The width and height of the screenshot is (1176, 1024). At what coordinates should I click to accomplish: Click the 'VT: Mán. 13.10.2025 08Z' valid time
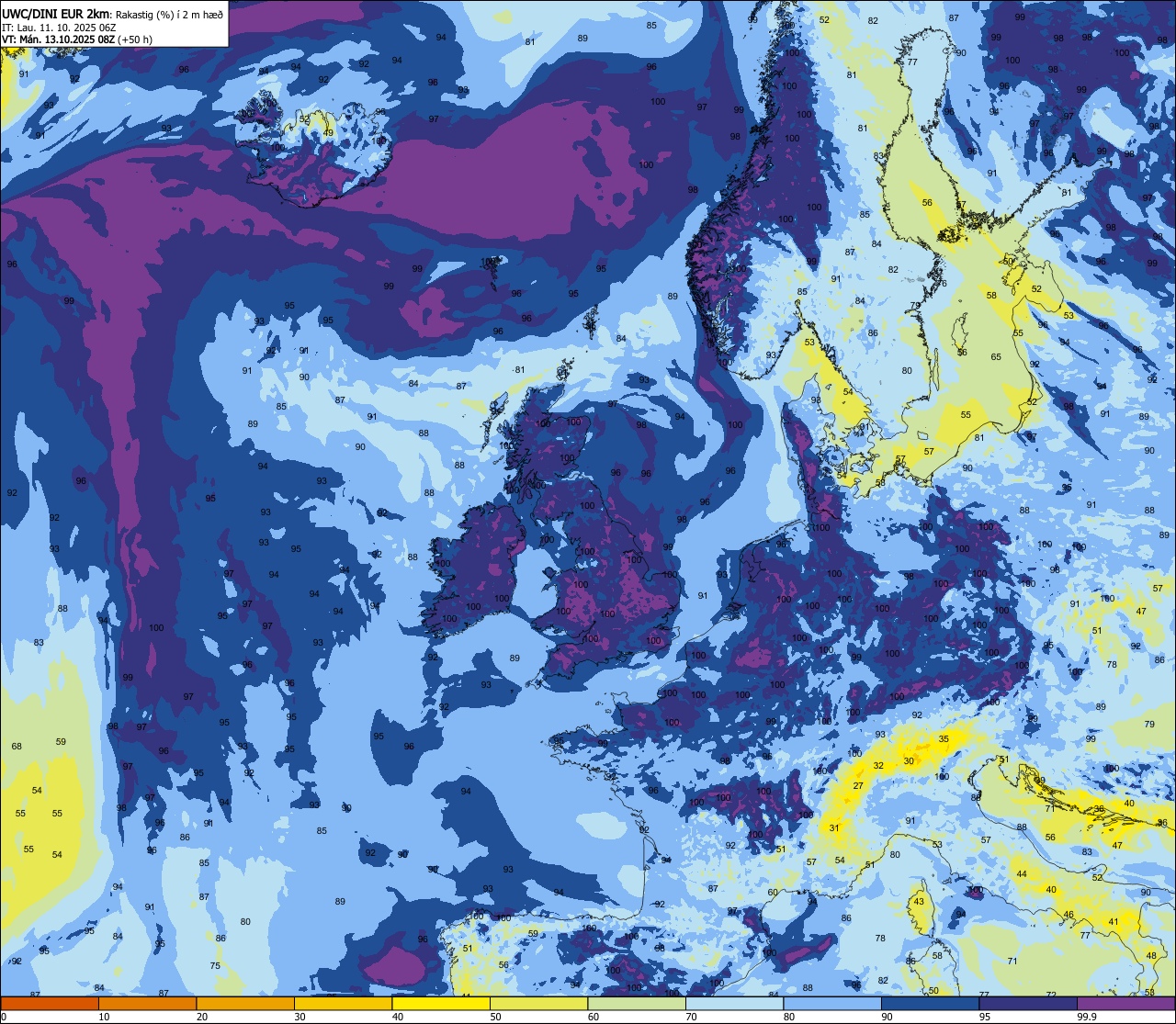coord(58,39)
